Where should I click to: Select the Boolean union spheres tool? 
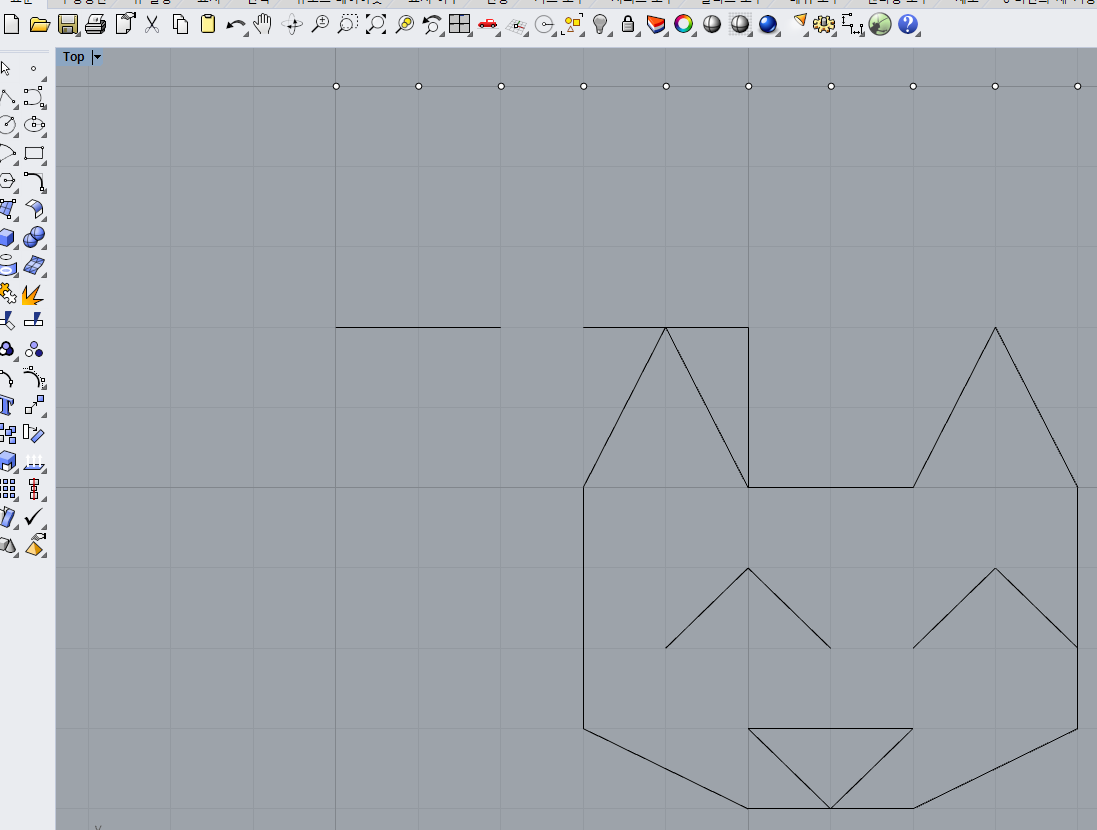pyautogui.click(x=34, y=237)
